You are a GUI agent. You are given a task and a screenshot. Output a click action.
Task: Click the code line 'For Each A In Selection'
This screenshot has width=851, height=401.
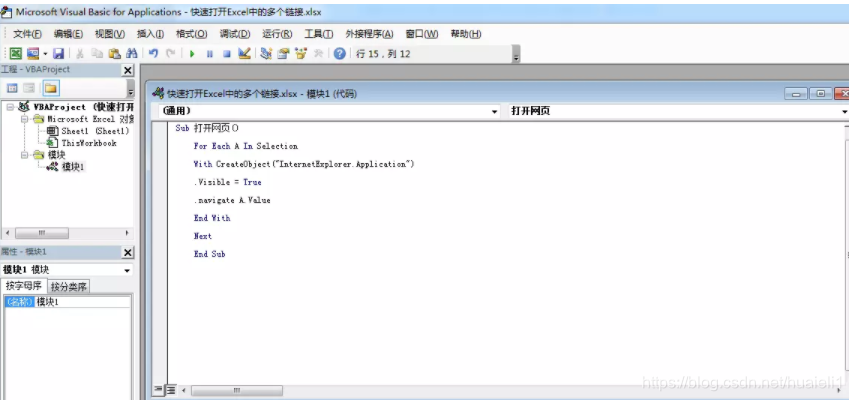(245, 146)
